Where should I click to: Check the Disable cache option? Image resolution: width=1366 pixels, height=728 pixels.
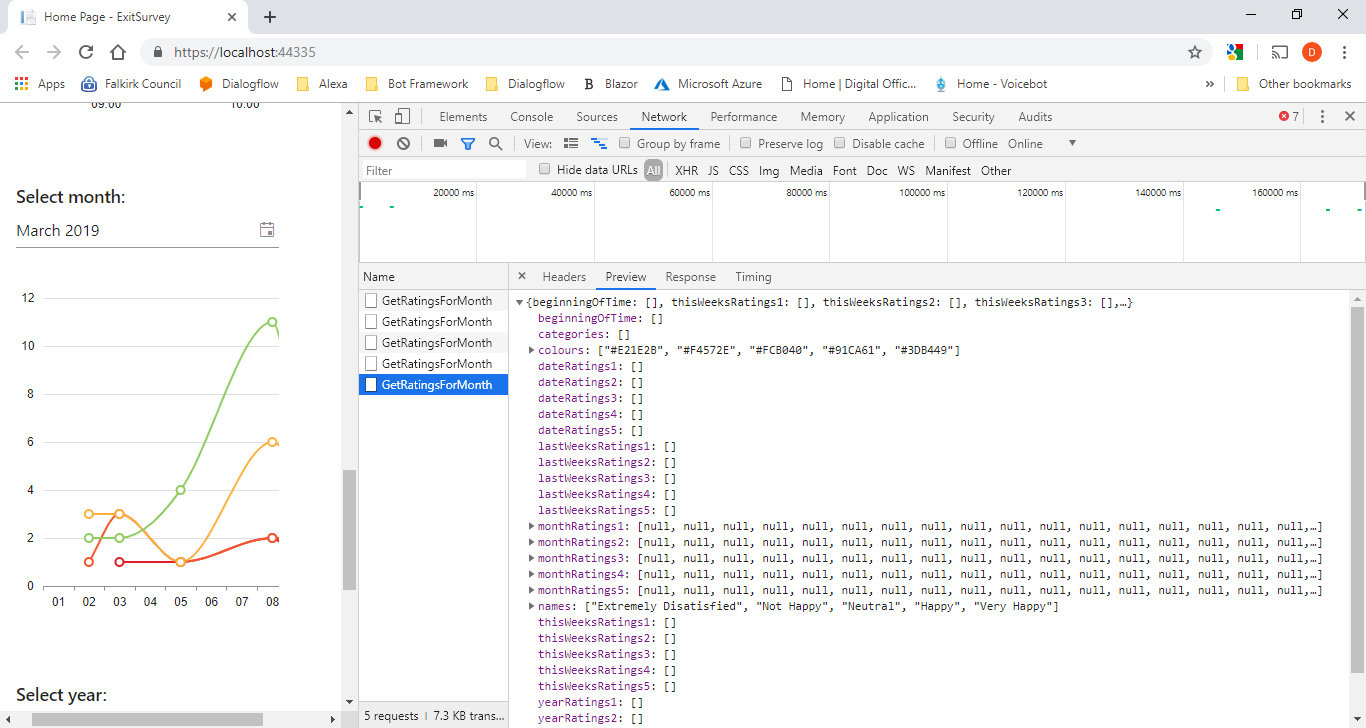(841, 143)
